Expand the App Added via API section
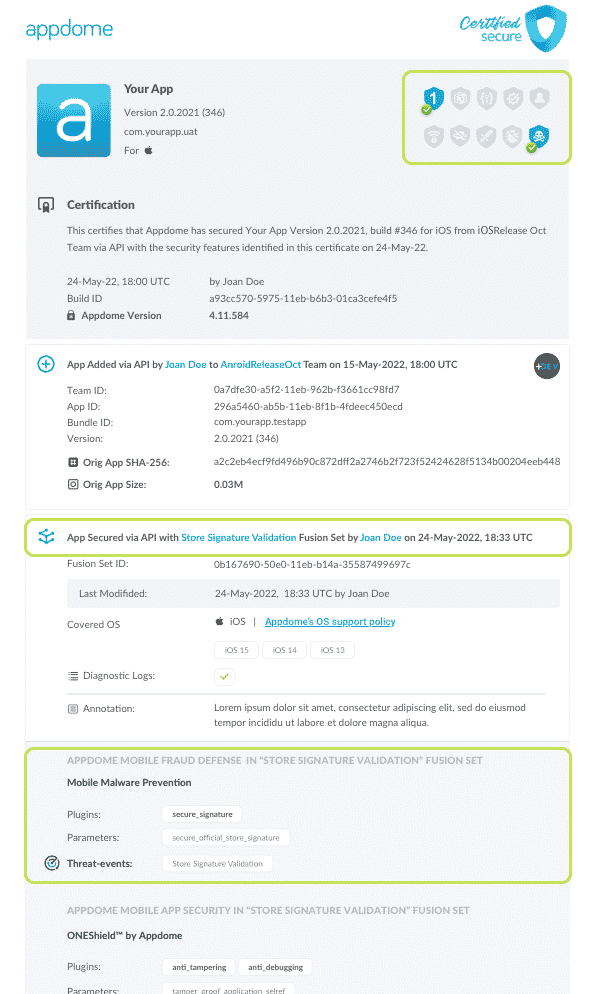 tap(45, 365)
